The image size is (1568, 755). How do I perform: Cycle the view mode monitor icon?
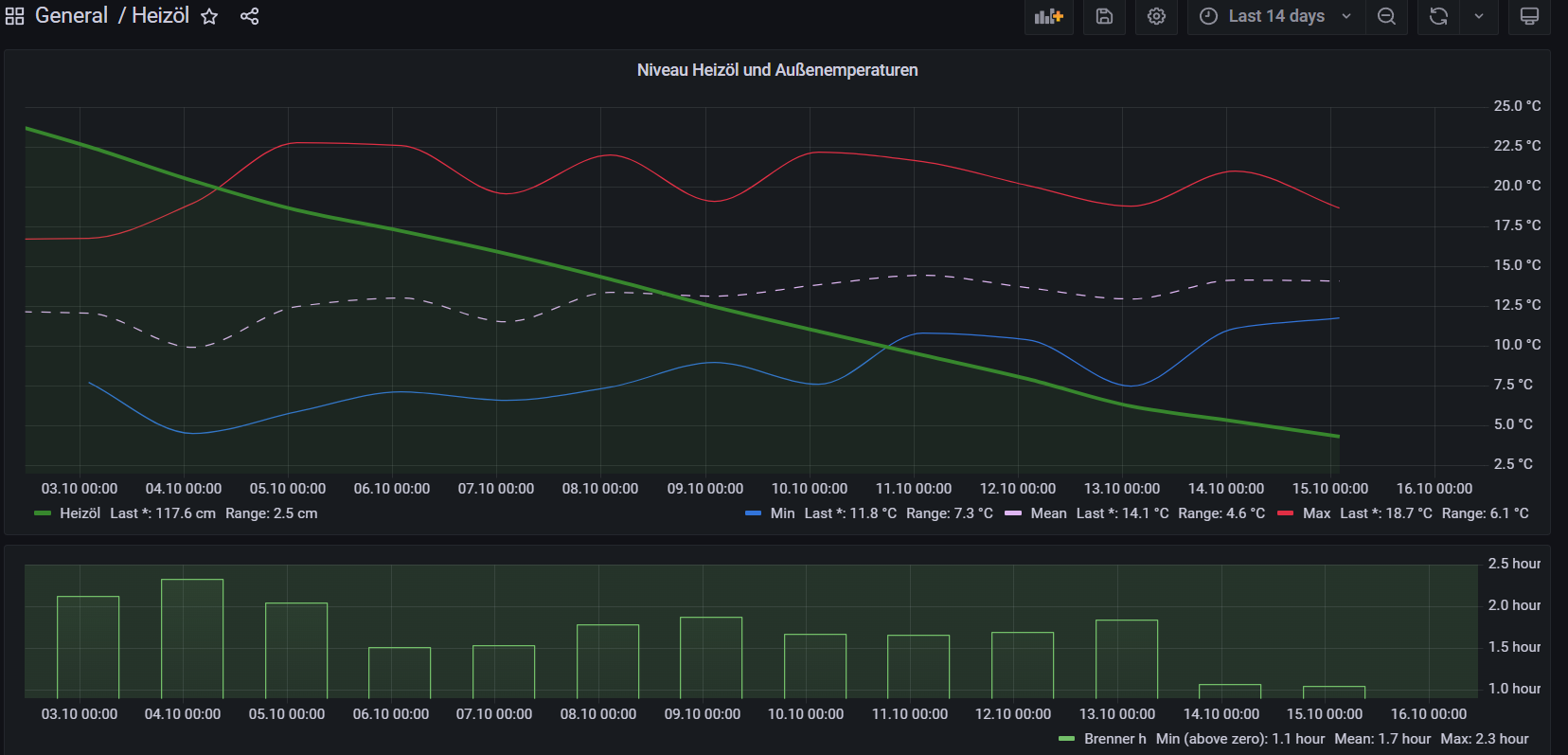(x=1529, y=16)
